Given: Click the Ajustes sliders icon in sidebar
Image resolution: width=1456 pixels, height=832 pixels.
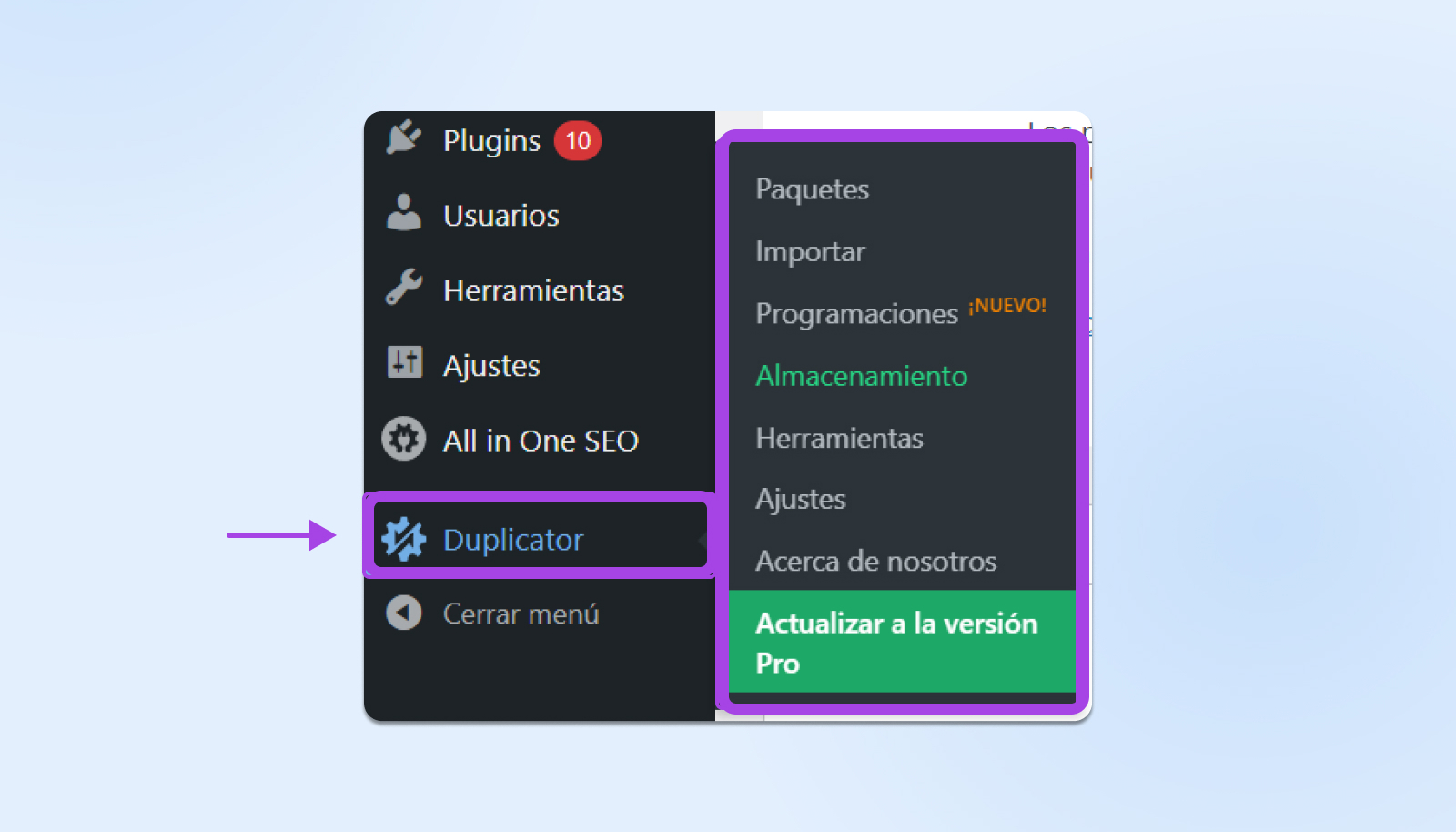Looking at the screenshot, I should [x=405, y=361].
